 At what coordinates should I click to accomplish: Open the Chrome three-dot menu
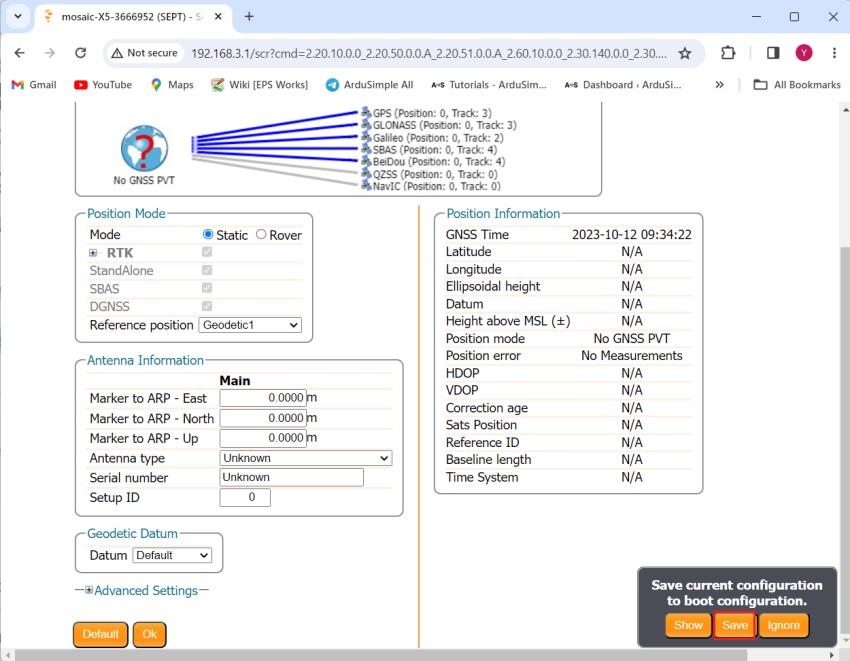pos(834,53)
